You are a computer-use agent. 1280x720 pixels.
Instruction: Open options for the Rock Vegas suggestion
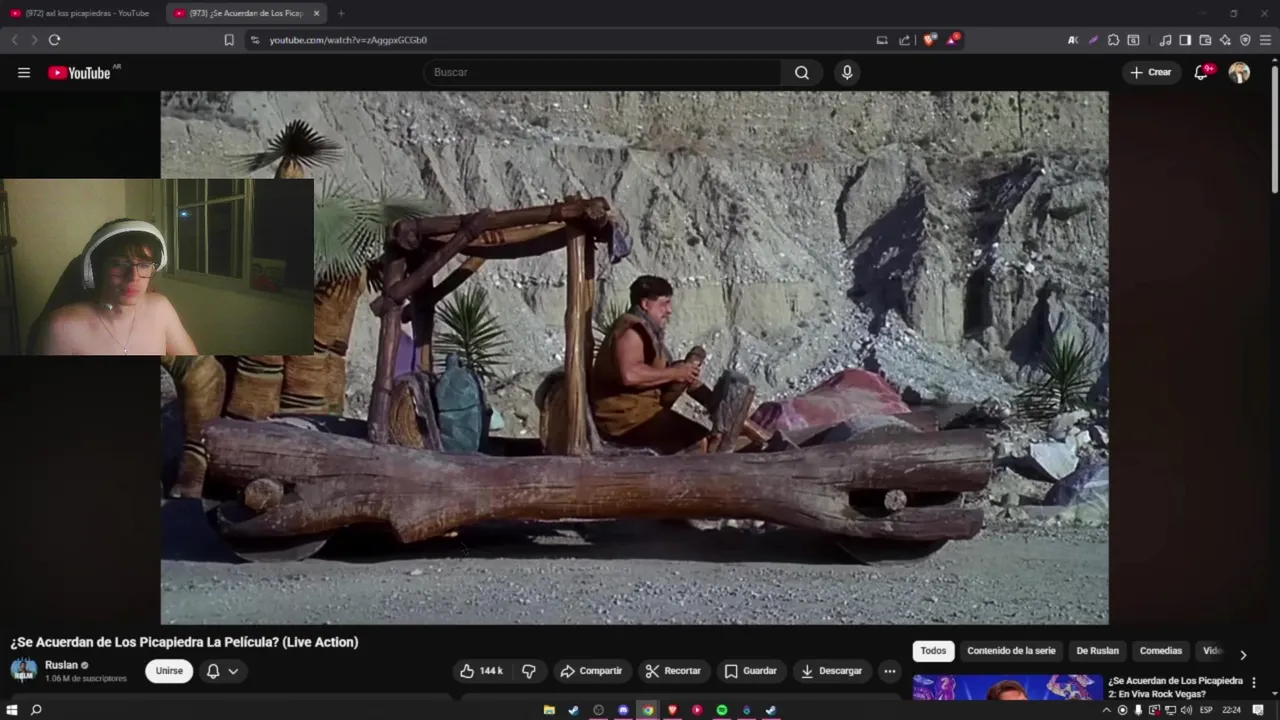[1254, 682]
